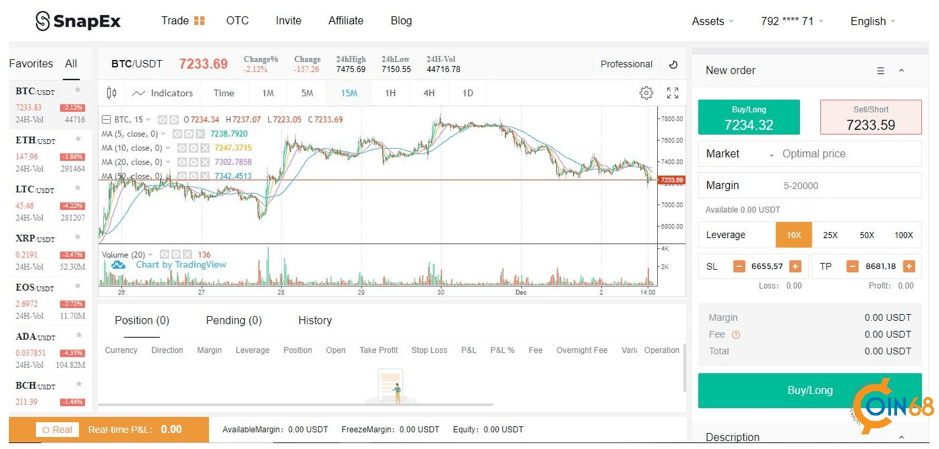Screen dimensions: 939x449
Task: Favorite EOS/USDT with star icon
Action: (77, 286)
